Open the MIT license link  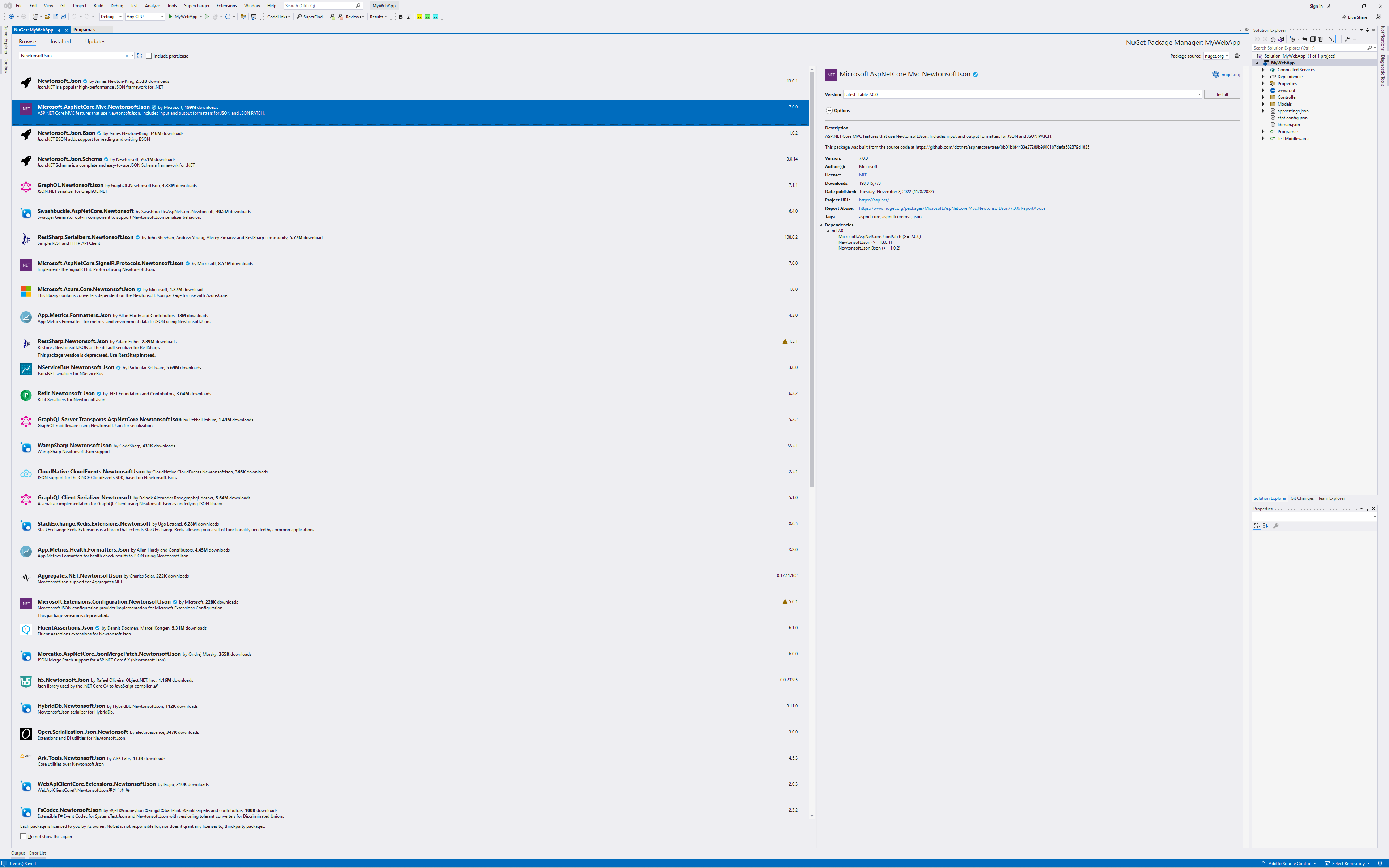click(x=863, y=175)
